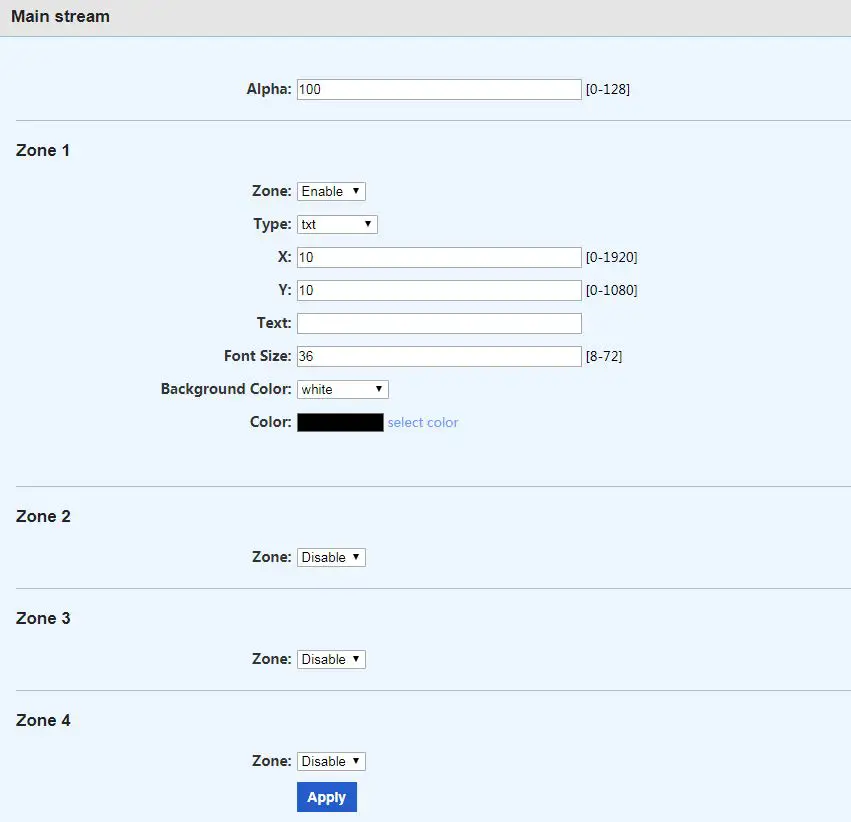
Task: Click the Alpha label
Action: 269,89
